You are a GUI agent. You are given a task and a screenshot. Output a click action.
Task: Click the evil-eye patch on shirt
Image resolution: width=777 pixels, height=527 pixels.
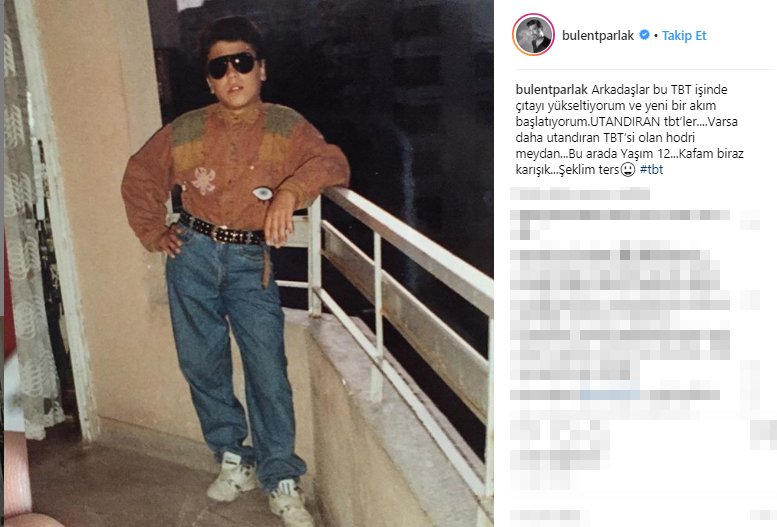[x=263, y=193]
